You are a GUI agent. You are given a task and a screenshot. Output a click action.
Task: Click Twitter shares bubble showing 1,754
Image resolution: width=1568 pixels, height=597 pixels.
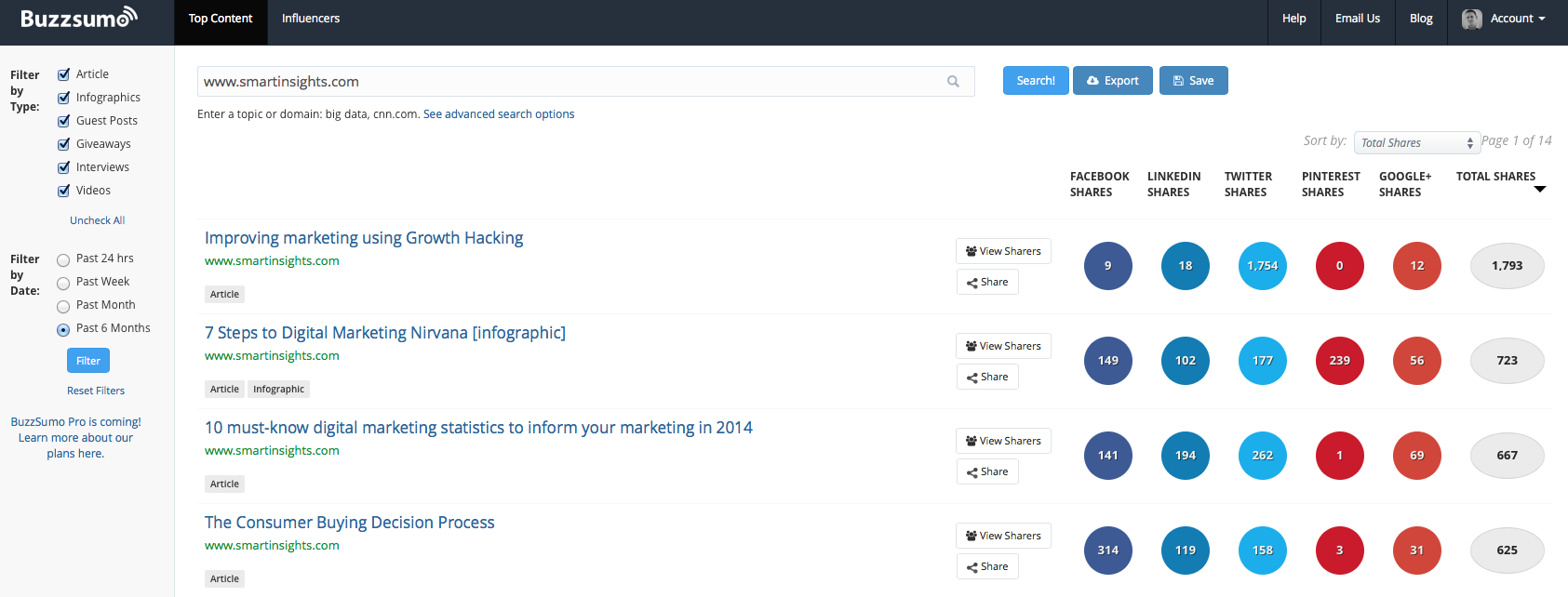[x=1263, y=266]
